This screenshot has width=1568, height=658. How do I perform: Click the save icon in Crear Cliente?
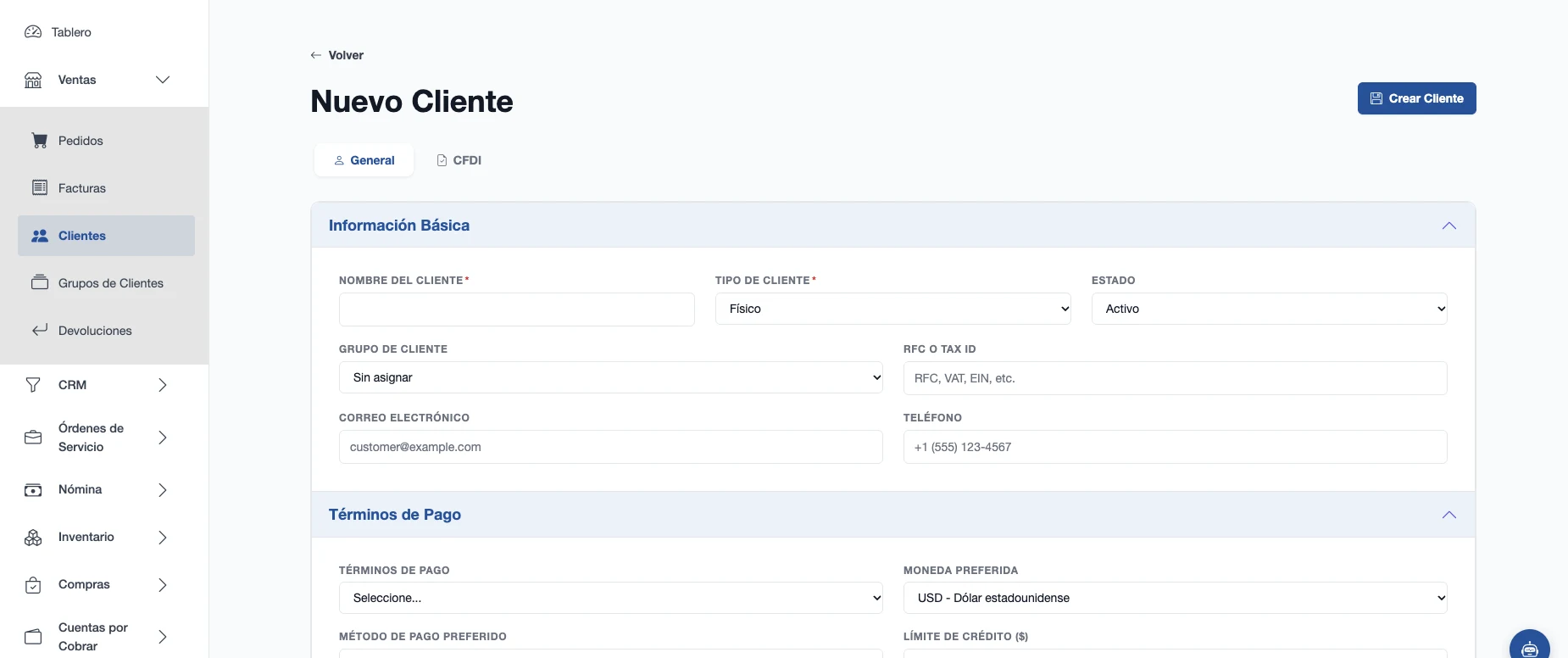coord(1376,98)
